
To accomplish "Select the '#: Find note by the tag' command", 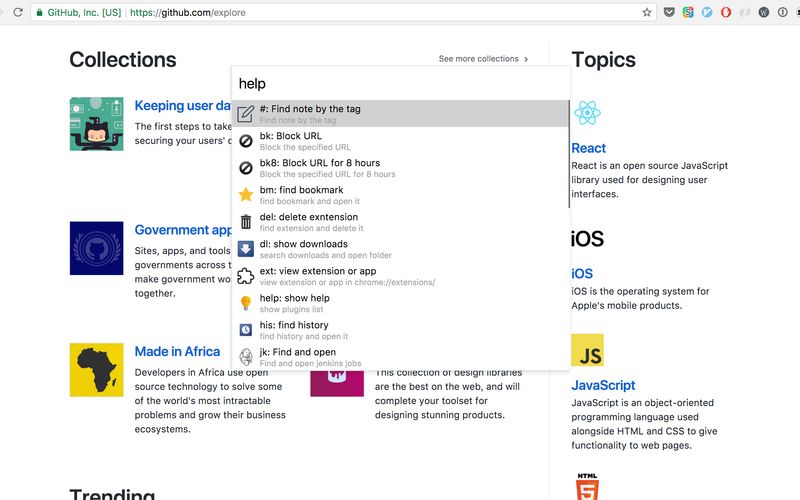I will click(x=401, y=114).
